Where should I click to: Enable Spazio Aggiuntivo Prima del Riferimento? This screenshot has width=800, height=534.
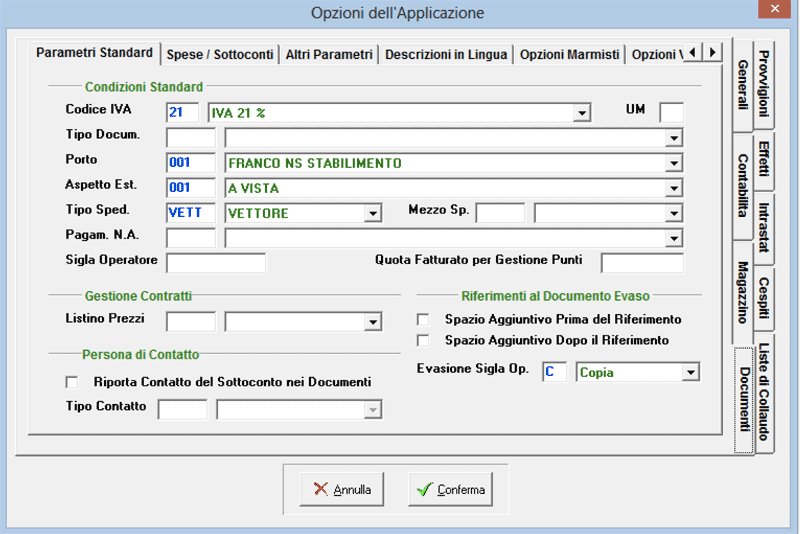pos(423,320)
